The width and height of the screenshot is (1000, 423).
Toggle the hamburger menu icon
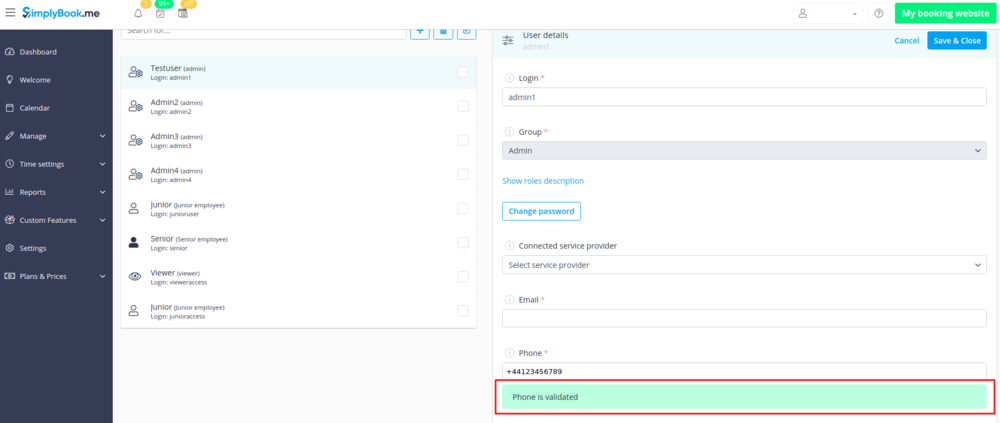(10, 13)
